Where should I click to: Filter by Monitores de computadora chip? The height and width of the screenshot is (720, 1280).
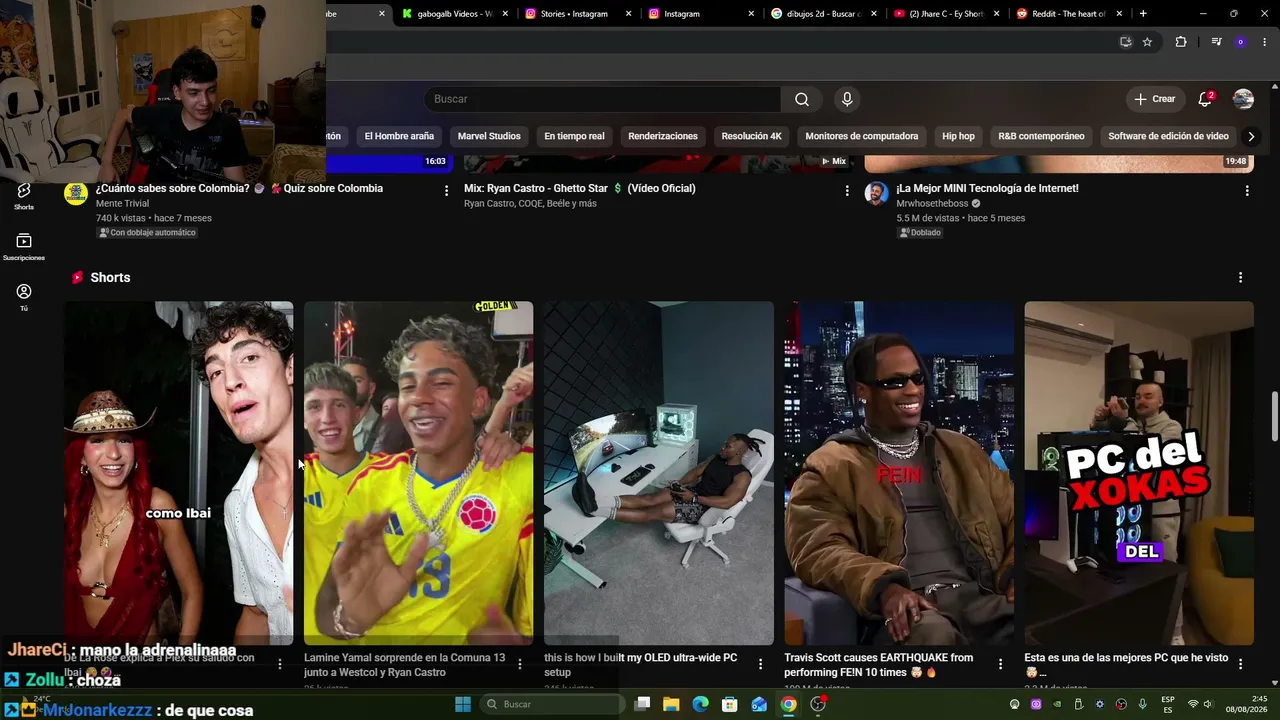(861, 136)
